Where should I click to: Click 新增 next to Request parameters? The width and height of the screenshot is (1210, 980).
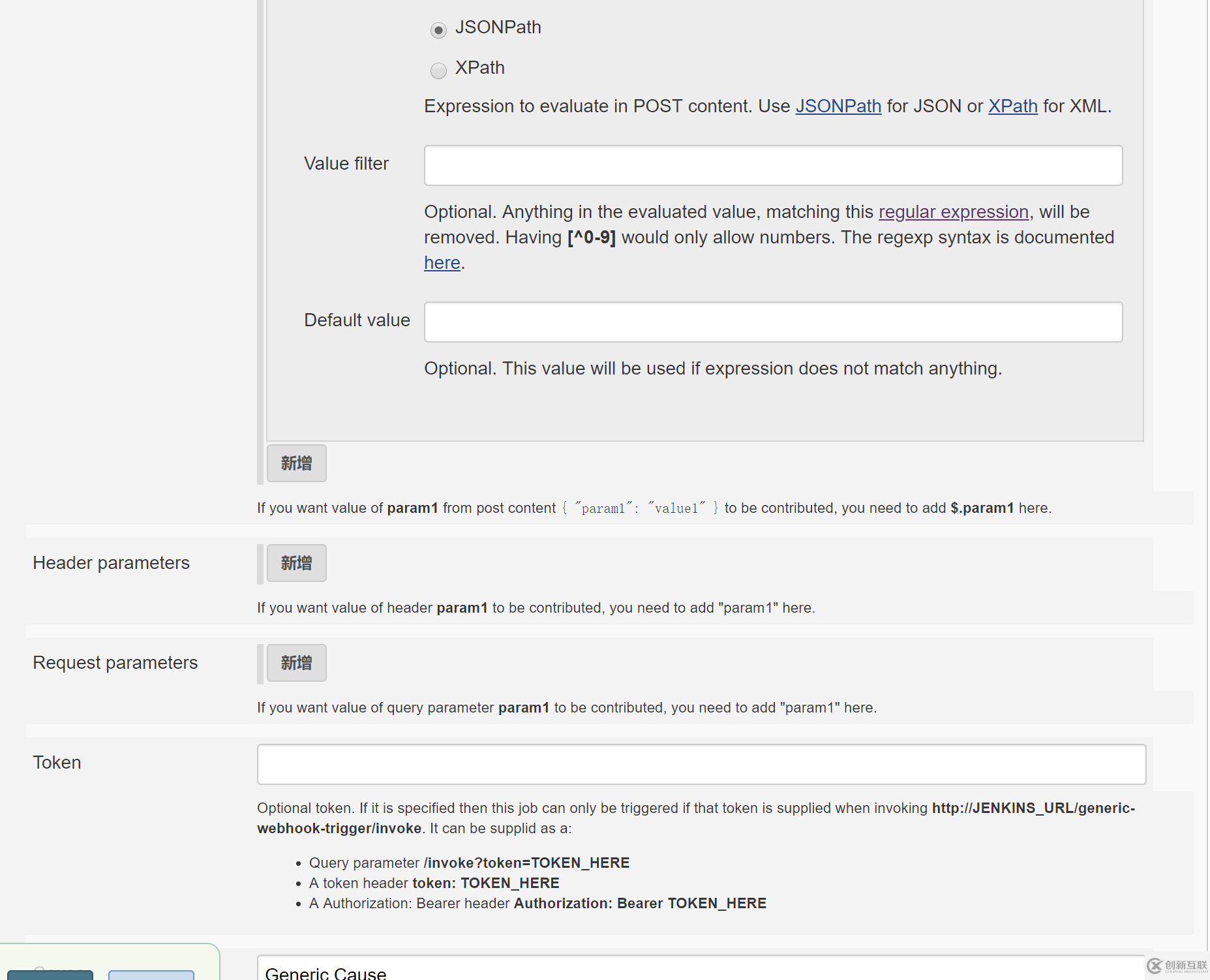296,662
